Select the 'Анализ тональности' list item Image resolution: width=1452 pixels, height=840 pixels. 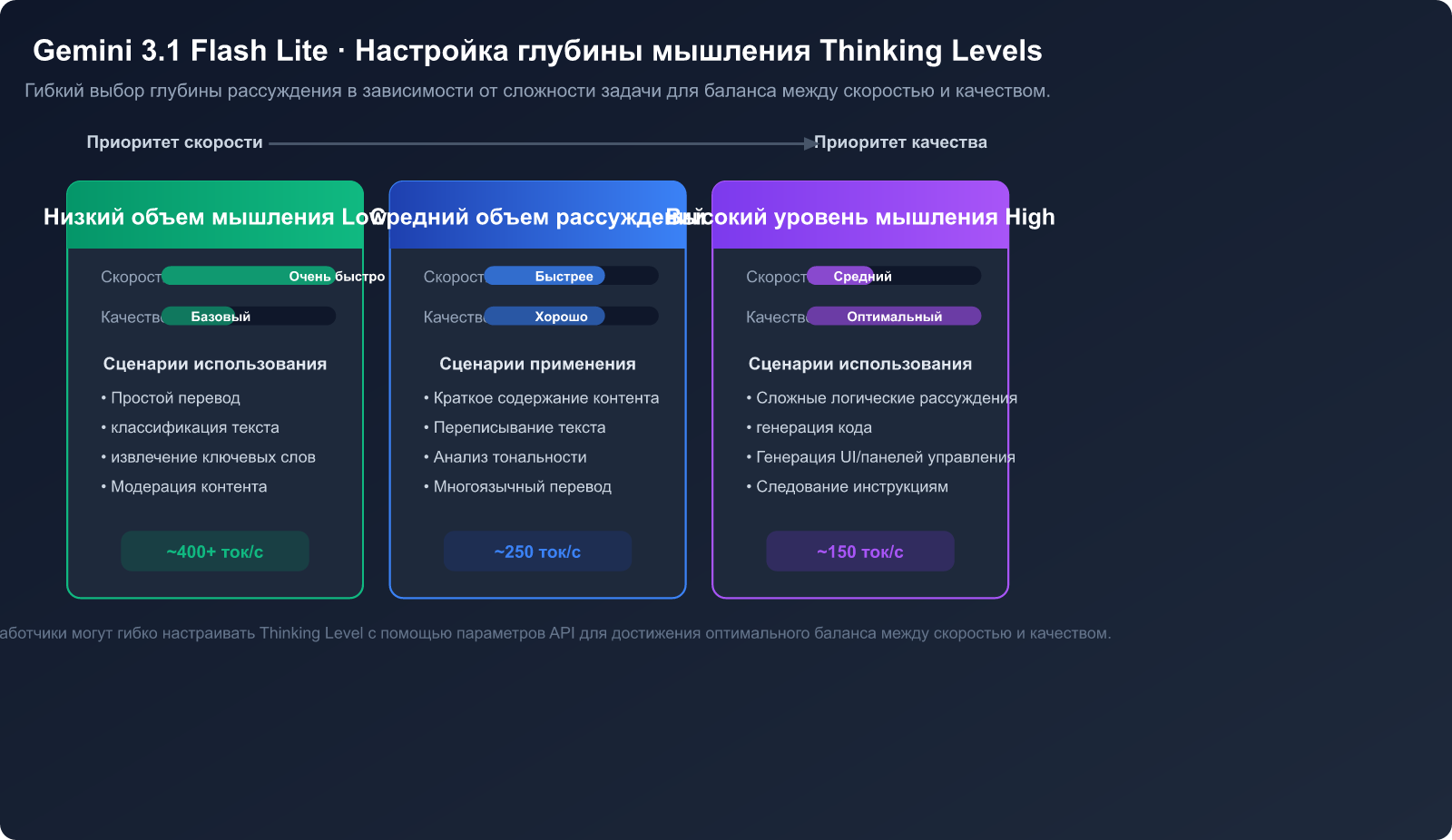tap(510, 457)
